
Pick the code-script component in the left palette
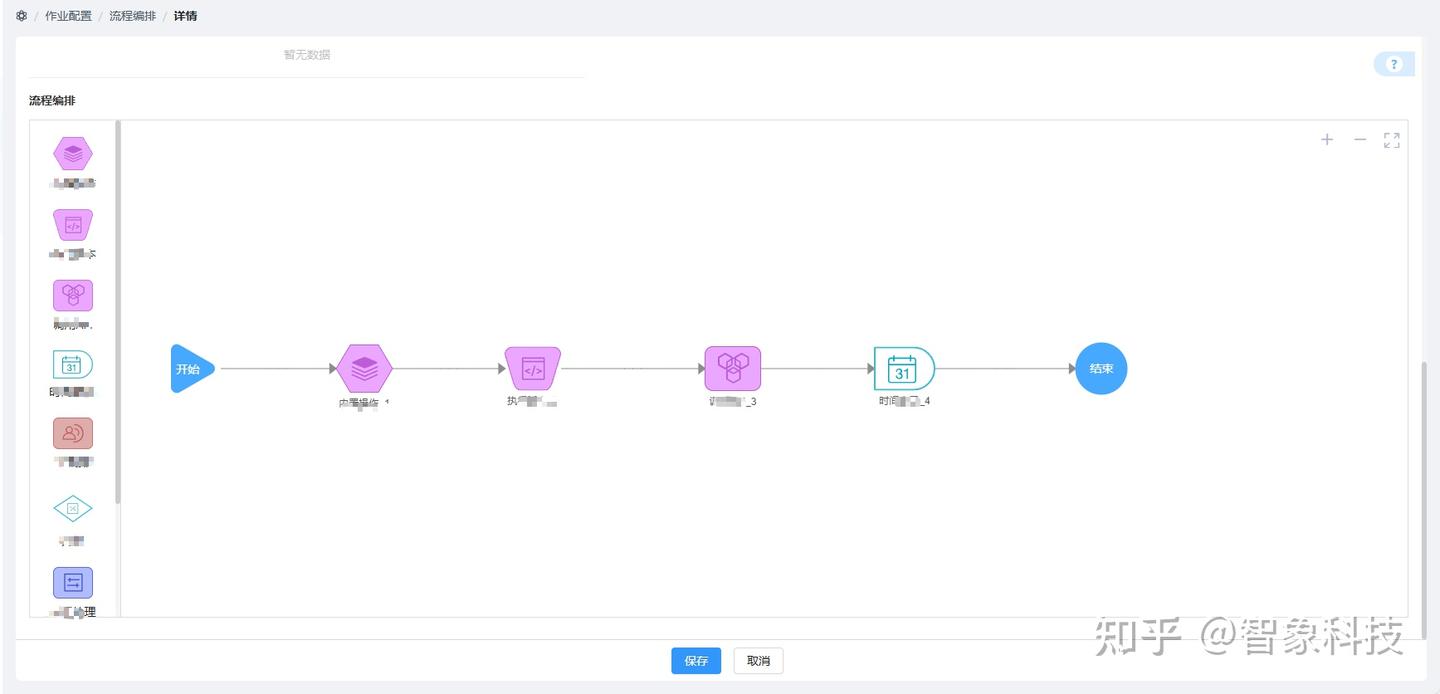pyautogui.click(x=73, y=225)
